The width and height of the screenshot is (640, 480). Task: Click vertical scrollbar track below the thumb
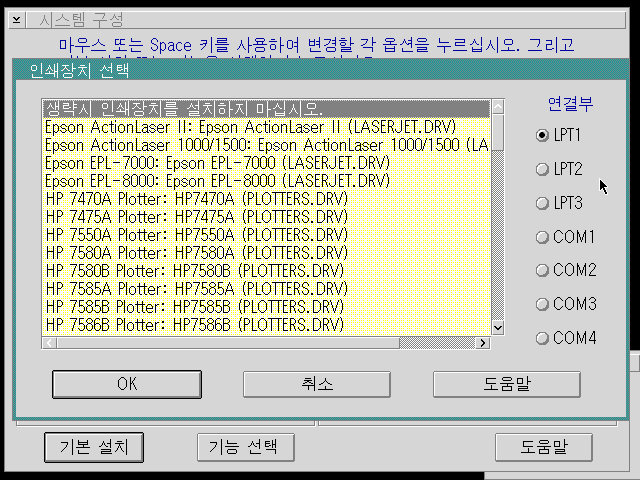pyautogui.click(x=498, y=236)
